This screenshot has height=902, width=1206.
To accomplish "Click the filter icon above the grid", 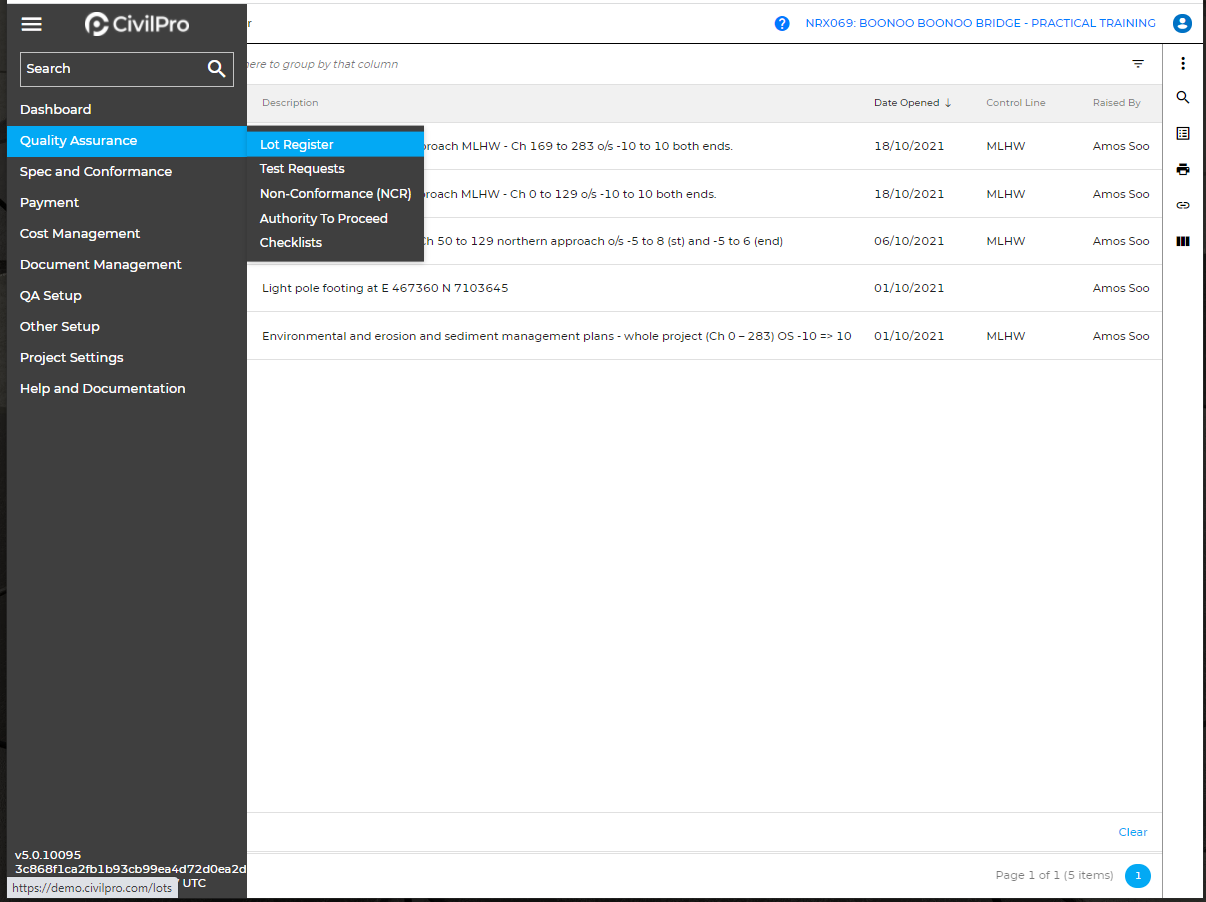I will [1138, 64].
